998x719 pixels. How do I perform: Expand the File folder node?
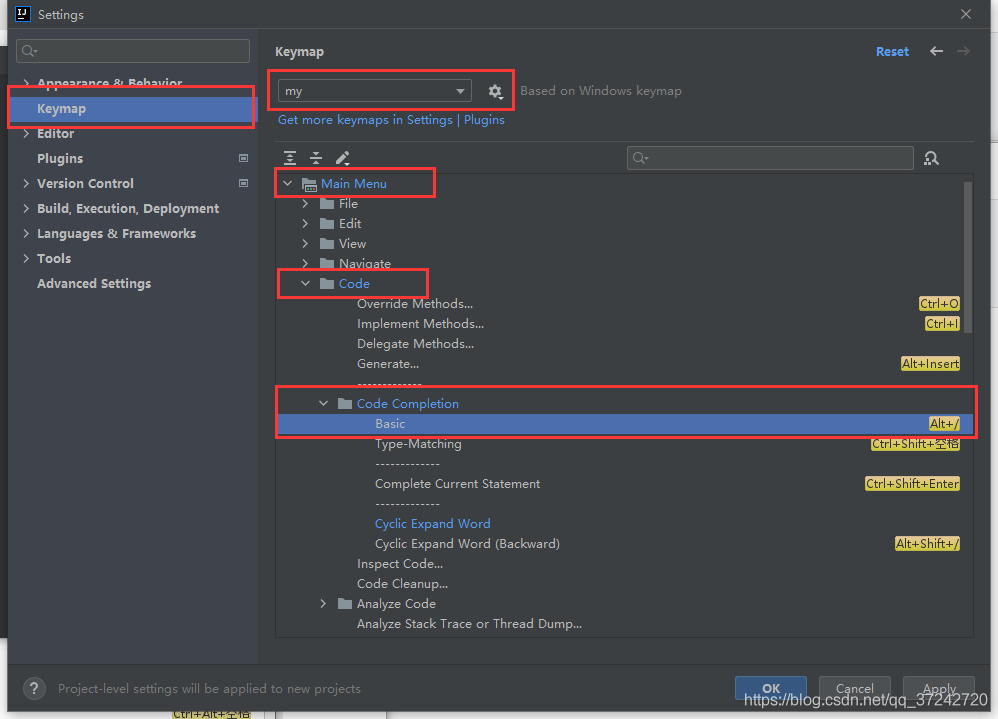(306, 204)
